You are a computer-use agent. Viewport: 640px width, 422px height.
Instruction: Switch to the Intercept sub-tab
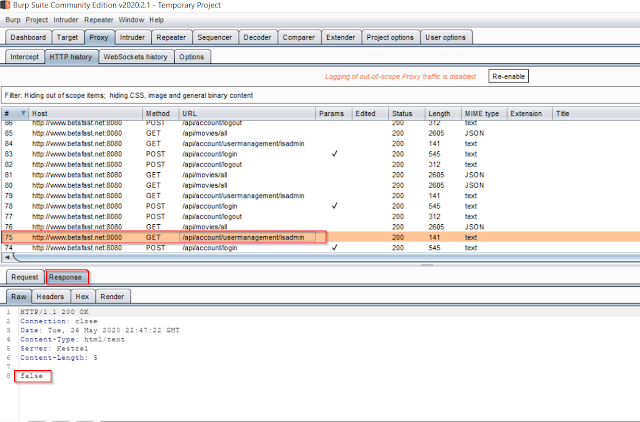point(24,57)
